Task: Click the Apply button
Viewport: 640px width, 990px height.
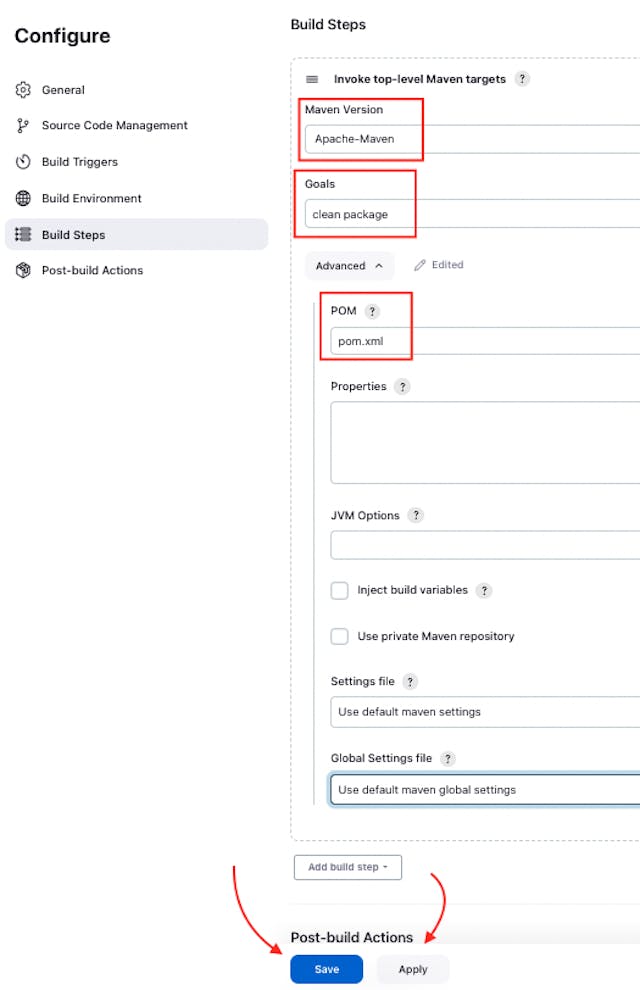Action: coord(412,968)
